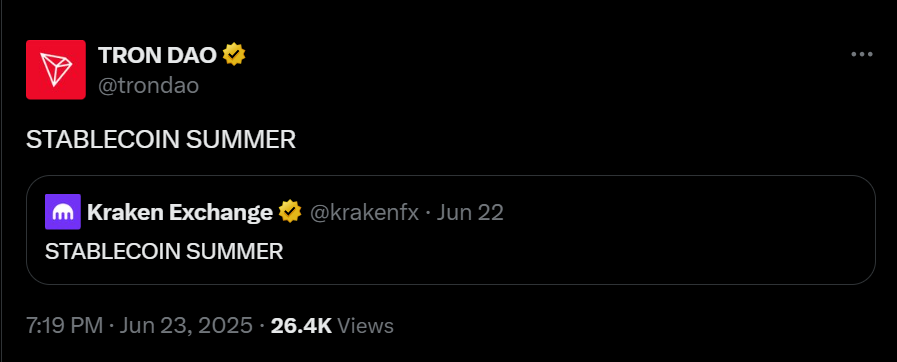Image resolution: width=897 pixels, height=362 pixels.
Task: Click the Jun 23, 2025 date
Action: pyautogui.click(x=185, y=325)
